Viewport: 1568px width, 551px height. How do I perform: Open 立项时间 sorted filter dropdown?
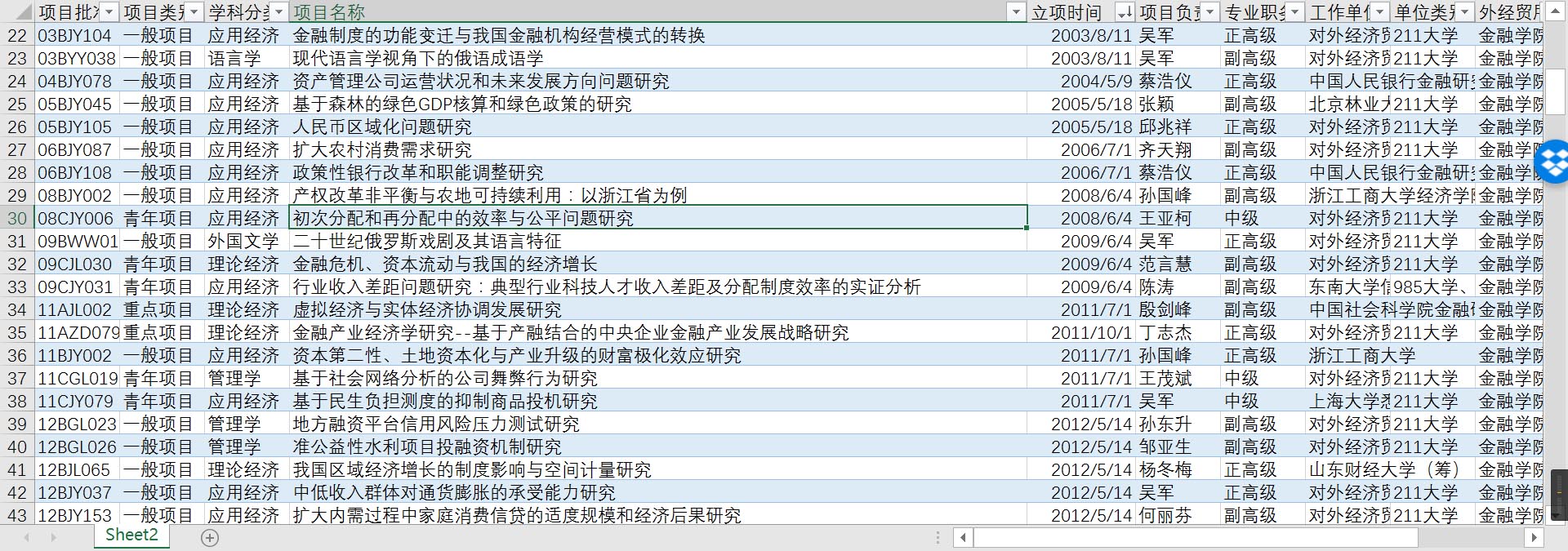pyautogui.click(x=1125, y=11)
